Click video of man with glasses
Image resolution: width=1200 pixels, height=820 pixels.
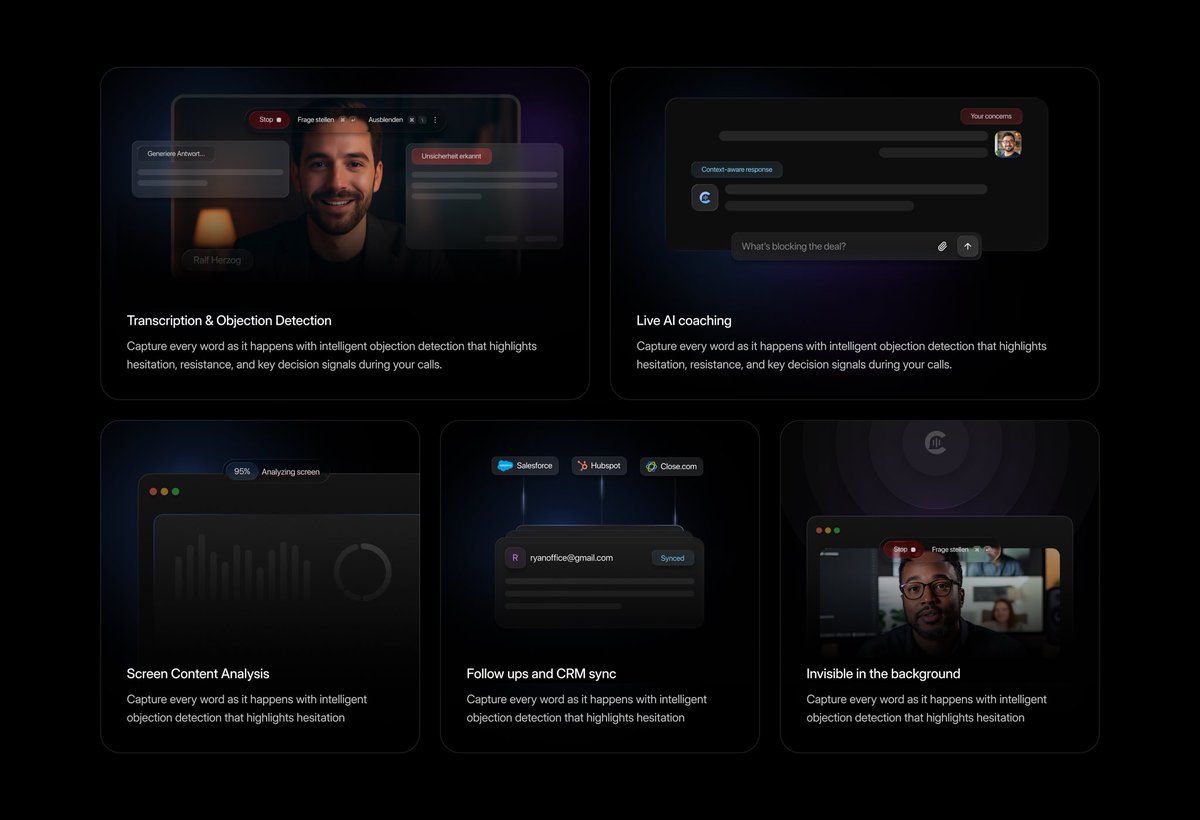pyautogui.click(x=939, y=601)
